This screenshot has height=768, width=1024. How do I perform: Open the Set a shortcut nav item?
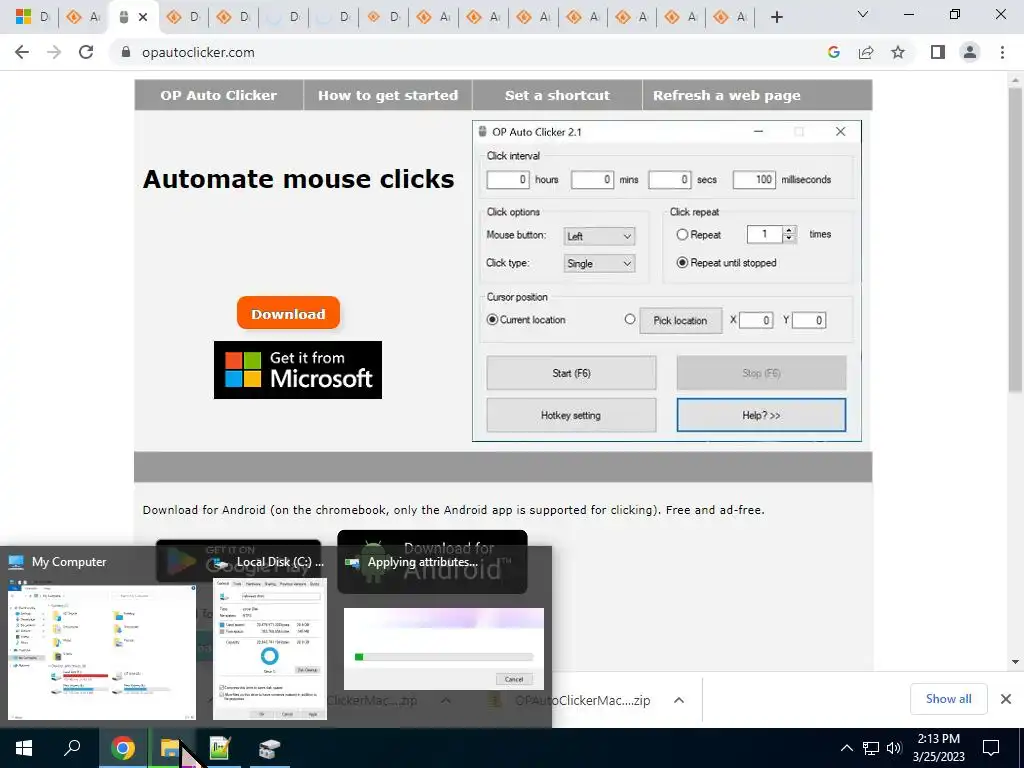tap(557, 95)
